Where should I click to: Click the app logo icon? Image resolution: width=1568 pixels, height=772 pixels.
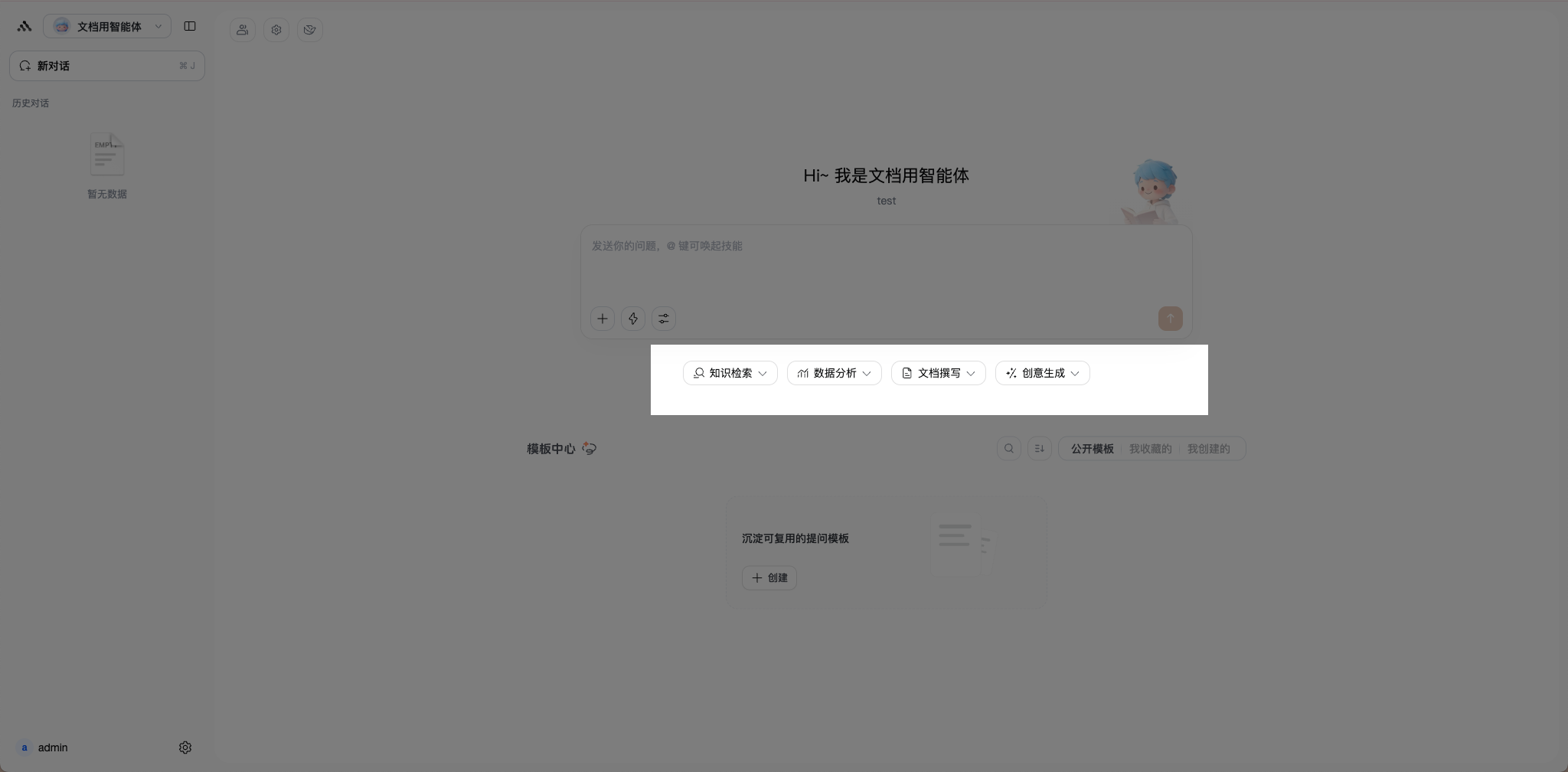click(x=24, y=26)
